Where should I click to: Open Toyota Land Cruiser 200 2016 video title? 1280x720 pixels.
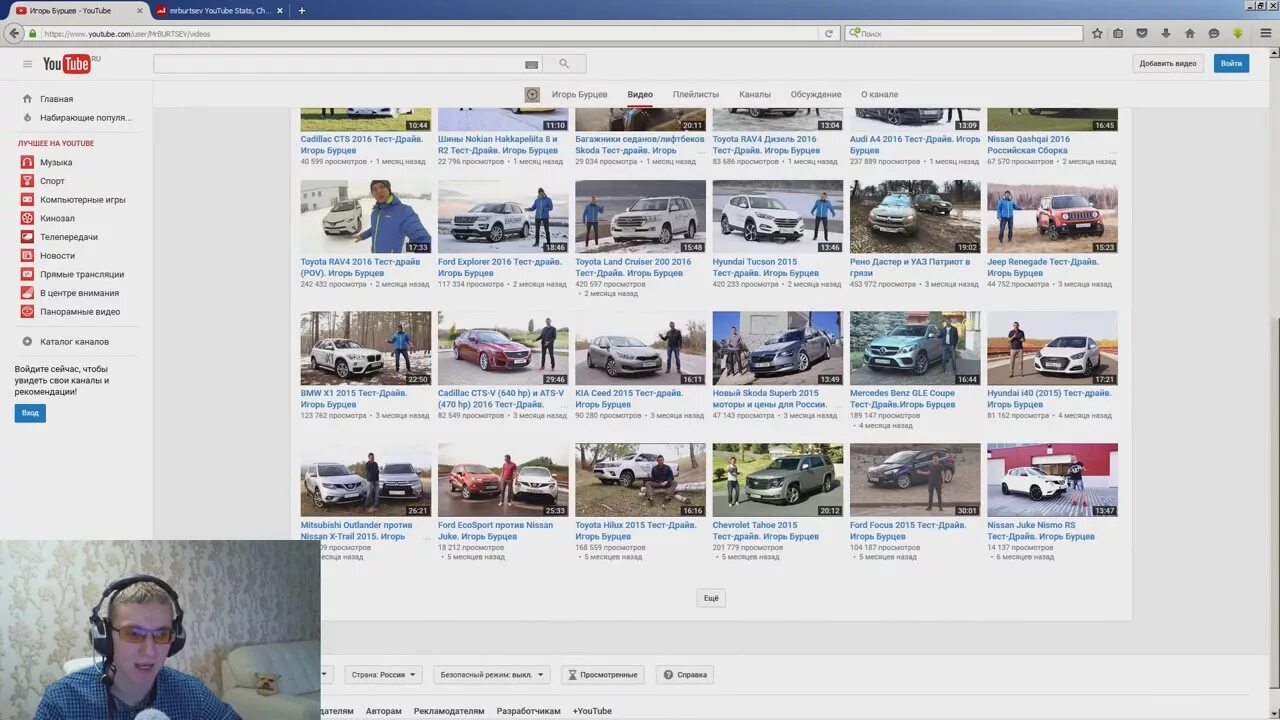tap(631, 267)
